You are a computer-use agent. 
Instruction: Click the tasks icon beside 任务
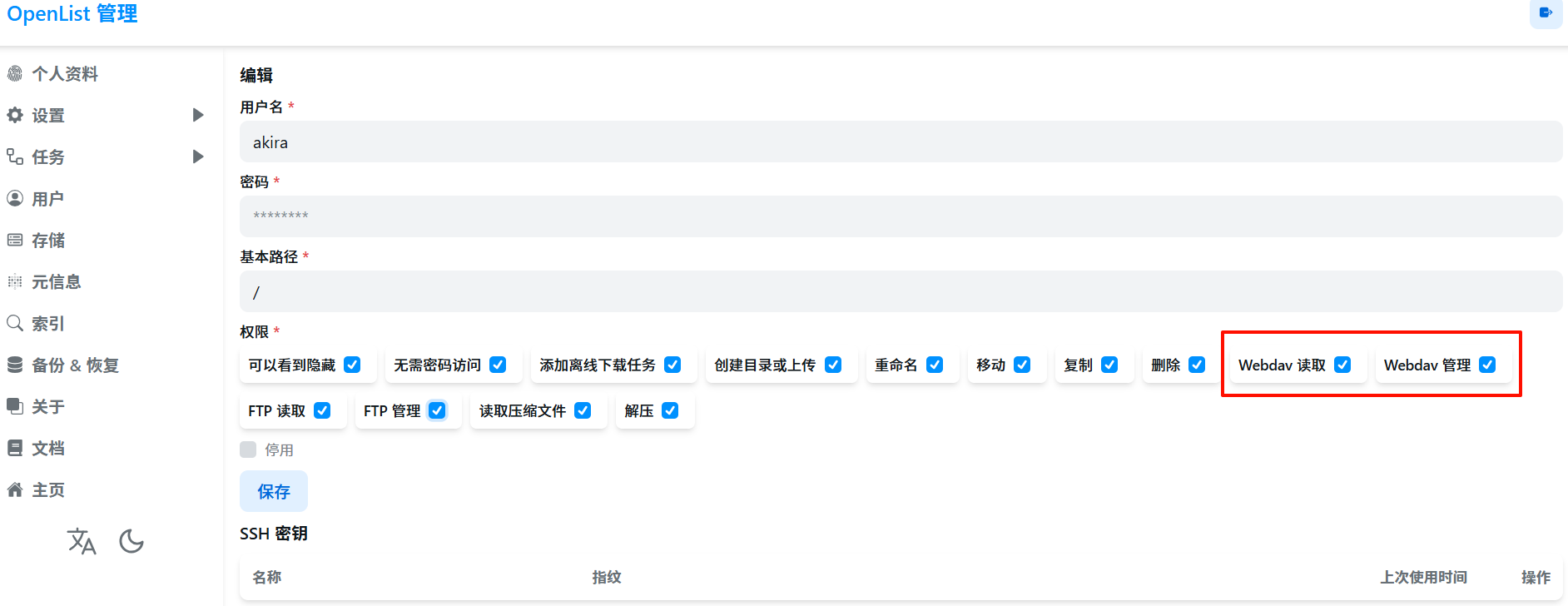[x=15, y=156]
